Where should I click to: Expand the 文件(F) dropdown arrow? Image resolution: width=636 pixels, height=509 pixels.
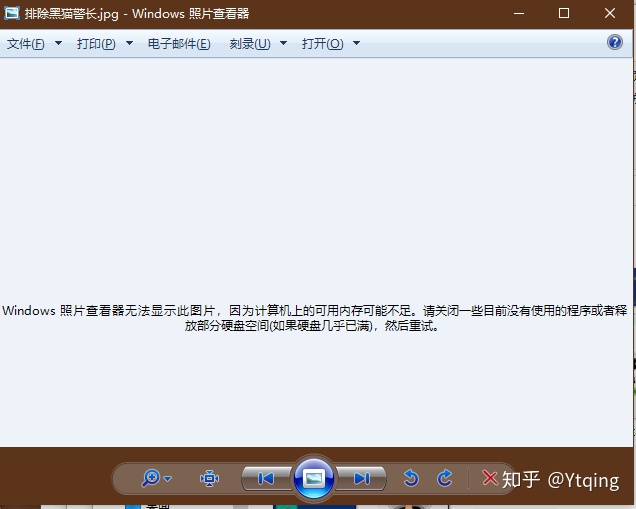[x=58, y=43]
